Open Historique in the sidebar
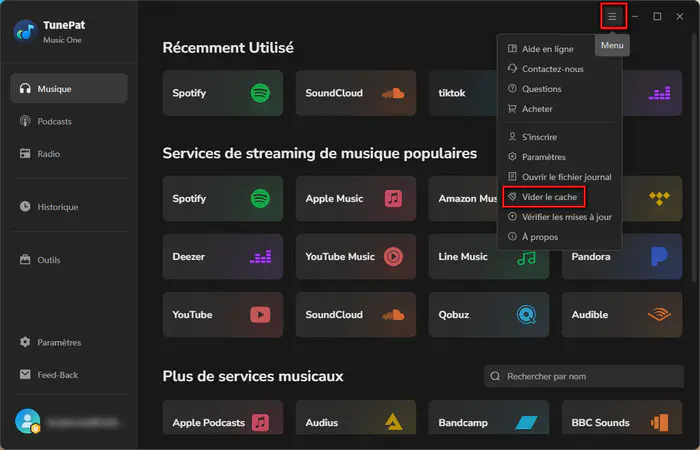 click(x=69, y=207)
